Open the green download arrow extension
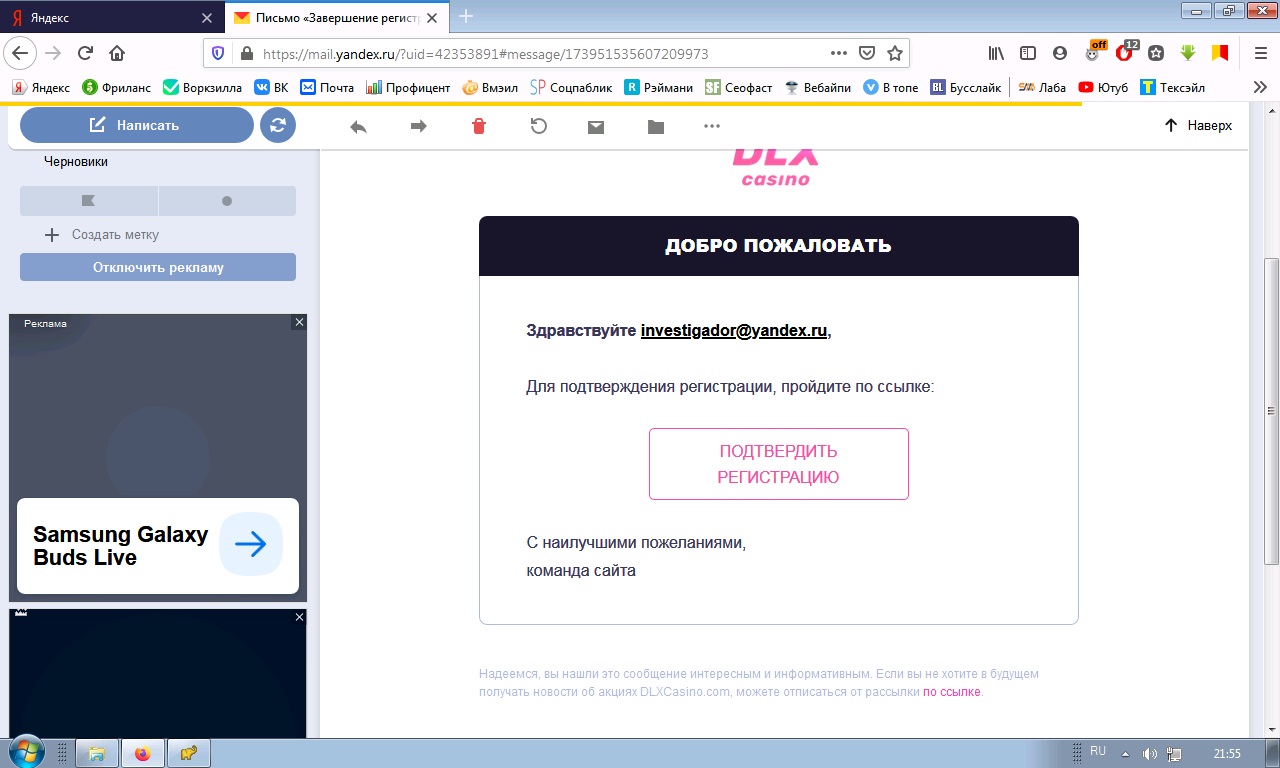The height and width of the screenshot is (768, 1280). pos(1188,53)
